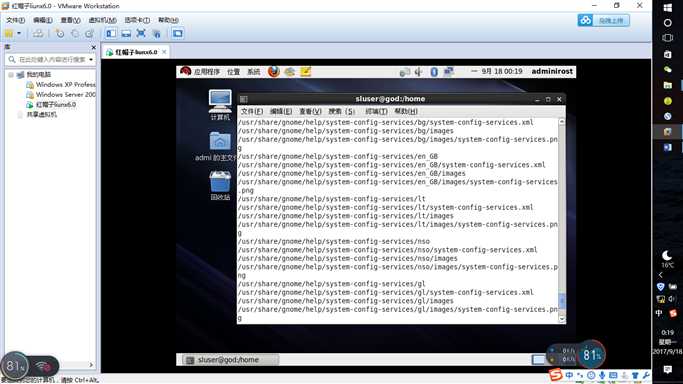Click the Task View icon

point(667,38)
